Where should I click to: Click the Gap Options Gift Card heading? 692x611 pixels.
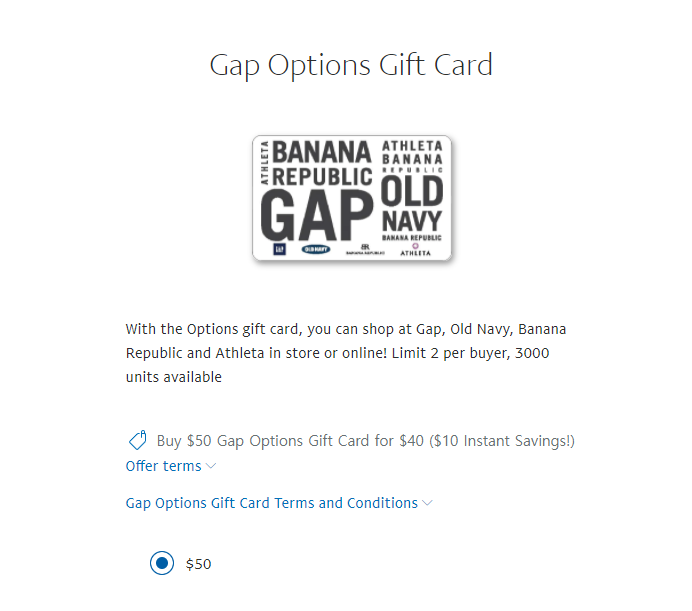(x=351, y=65)
